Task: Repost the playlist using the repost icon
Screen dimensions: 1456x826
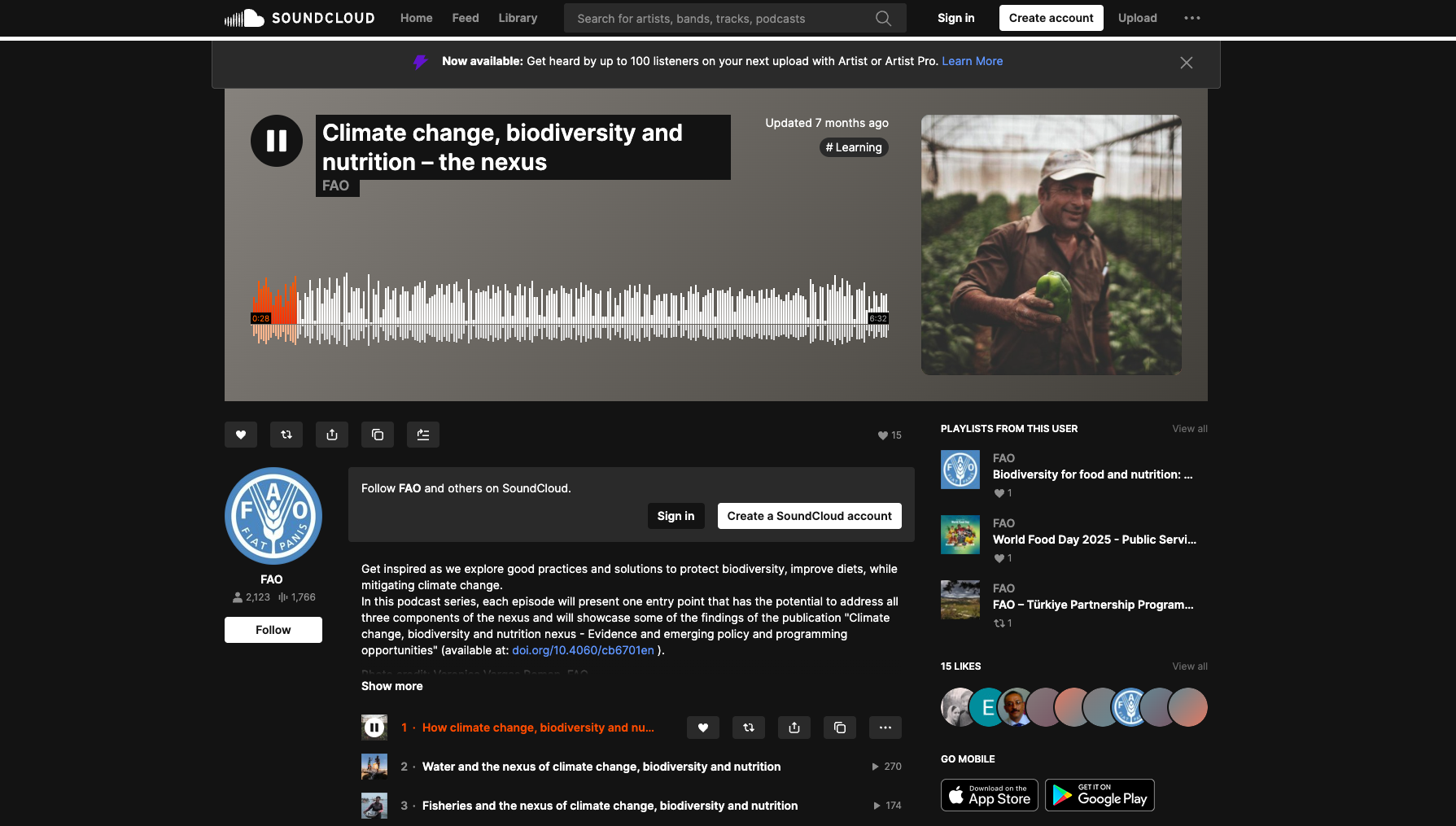Action: (x=286, y=435)
